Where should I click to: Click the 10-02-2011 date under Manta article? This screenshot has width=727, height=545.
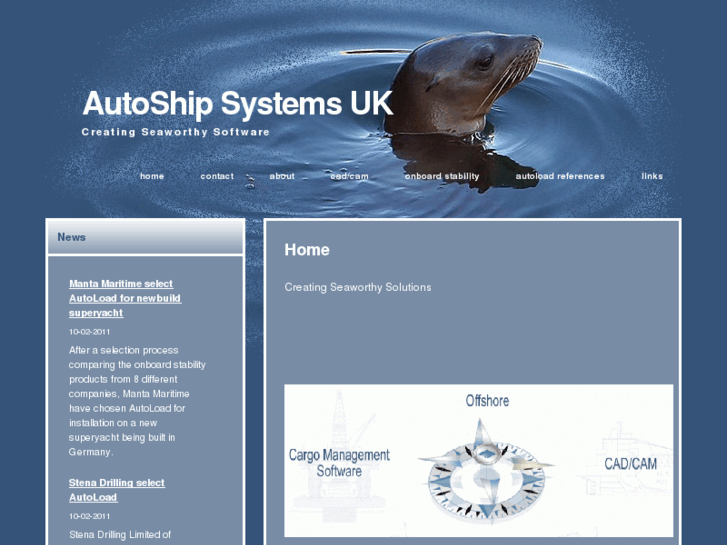pyautogui.click(x=89, y=332)
